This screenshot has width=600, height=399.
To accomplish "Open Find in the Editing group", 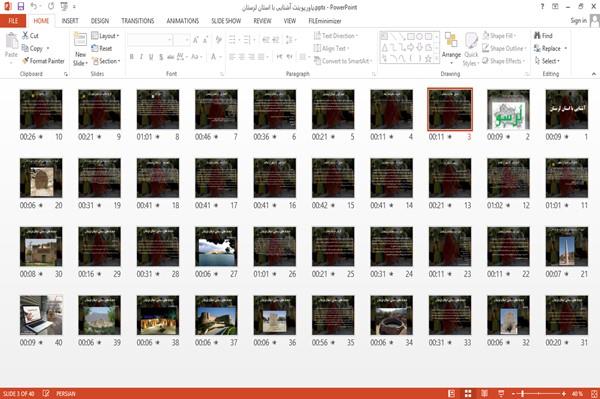I will click(x=543, y=36).
